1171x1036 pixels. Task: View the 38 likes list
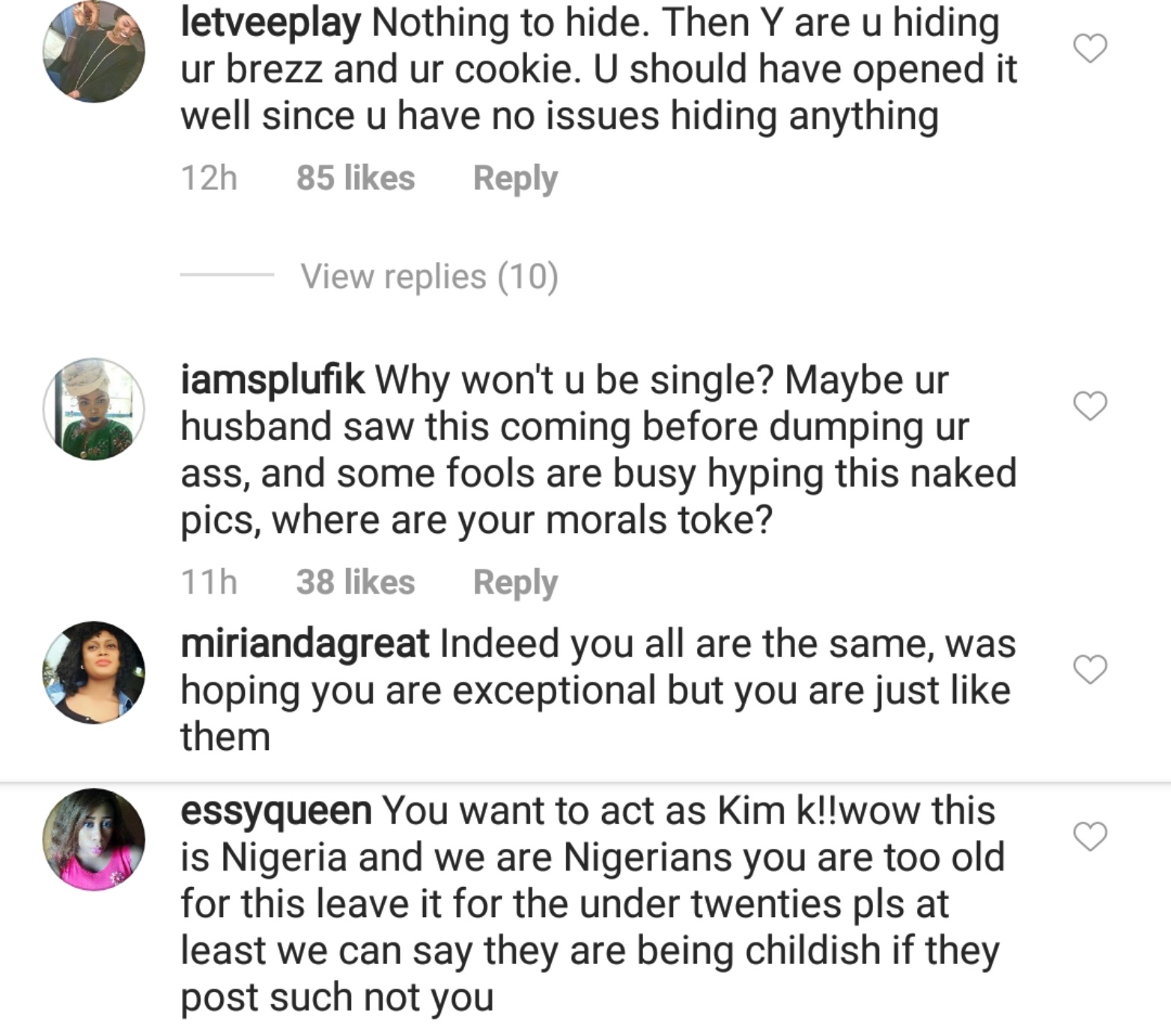(x=355, y=582)
